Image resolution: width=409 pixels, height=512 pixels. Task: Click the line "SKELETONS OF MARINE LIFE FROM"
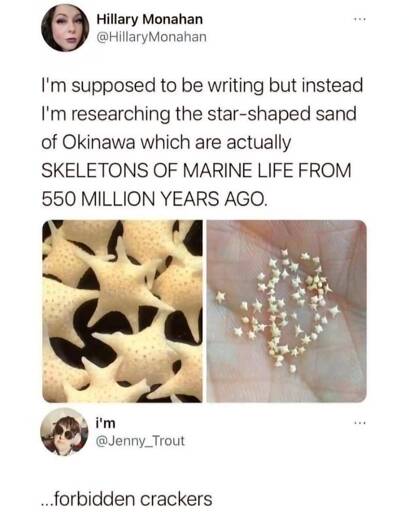pos(196,171)
